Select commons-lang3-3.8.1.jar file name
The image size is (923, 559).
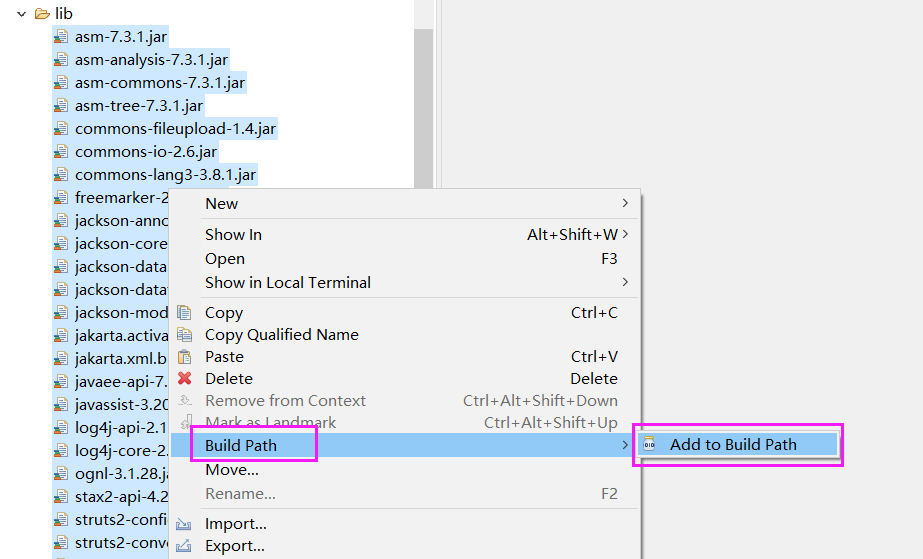coord(165,175)
